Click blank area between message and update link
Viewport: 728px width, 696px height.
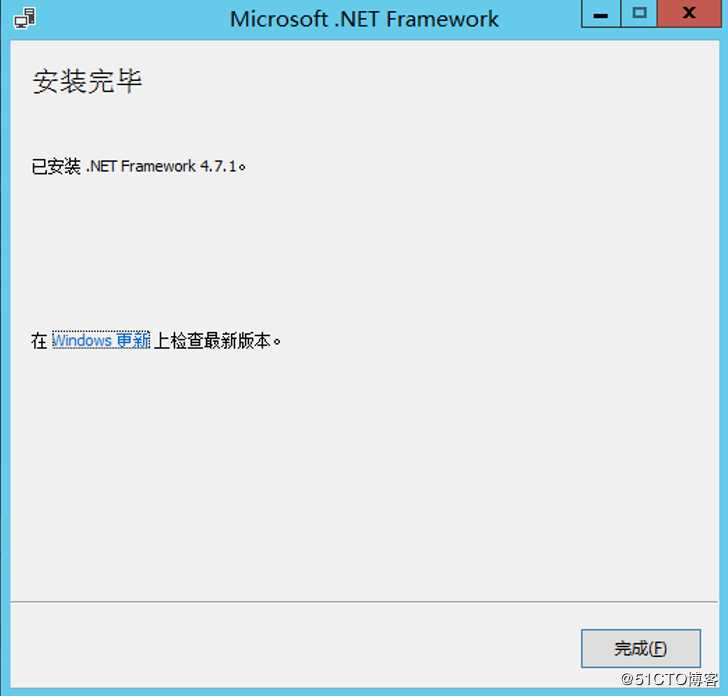364,253
